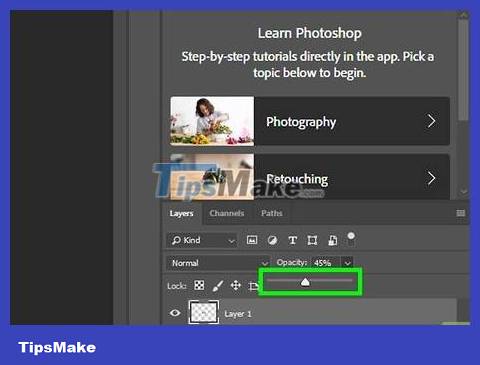The width and height of the screenshot is (480, 365).
Task: Filter layers by smart objects icon
Action: pyautogui.click(x=333, y=240)
